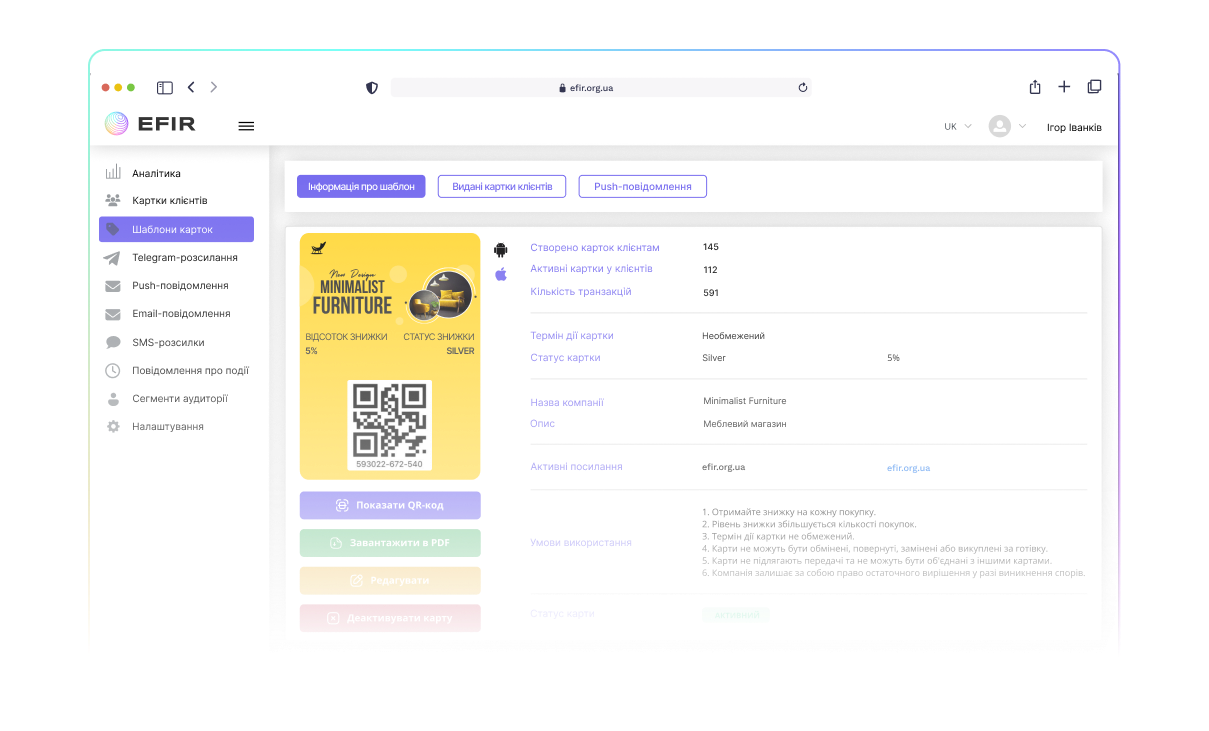Follow the blue efir.org.ua link

pyautogui.click(x=908, y=468)
